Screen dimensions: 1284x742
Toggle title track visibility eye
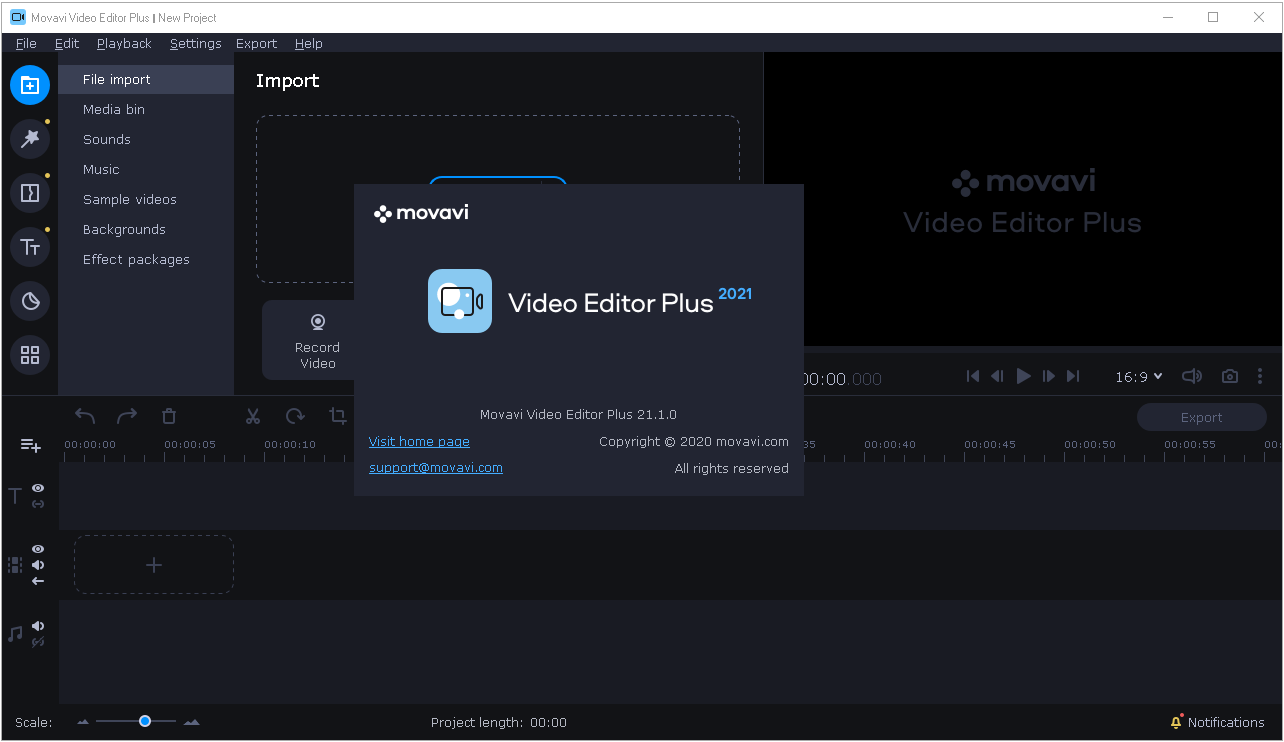(38, 488)
